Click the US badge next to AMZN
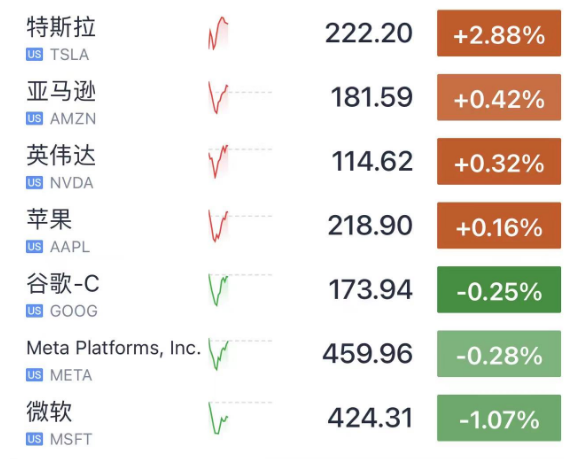The height and width of the screenshot is (459, 564). point(35,118)
